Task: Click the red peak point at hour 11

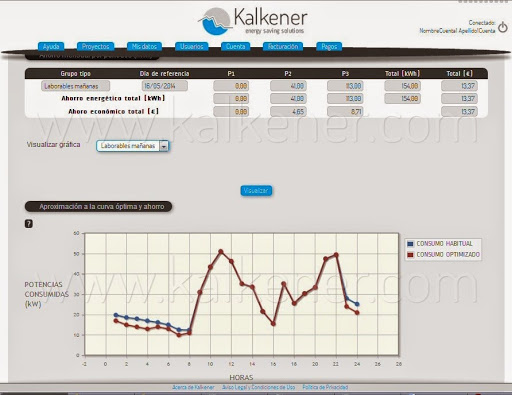Action: (220, 252)
